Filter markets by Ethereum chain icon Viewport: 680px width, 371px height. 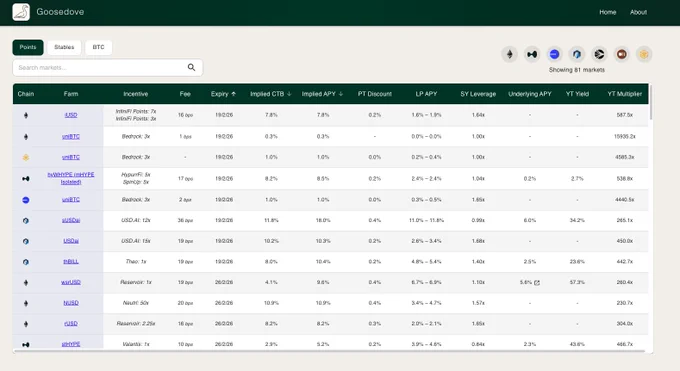[x=510, y=54]
